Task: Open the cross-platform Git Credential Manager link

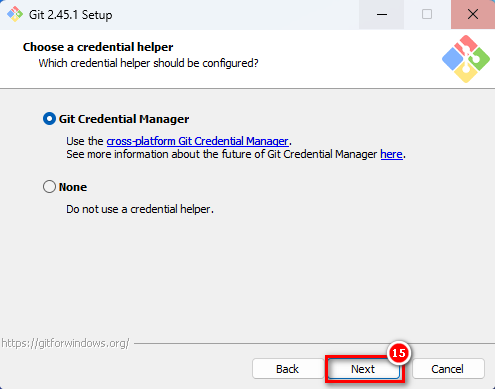Action: coord(197,141)
